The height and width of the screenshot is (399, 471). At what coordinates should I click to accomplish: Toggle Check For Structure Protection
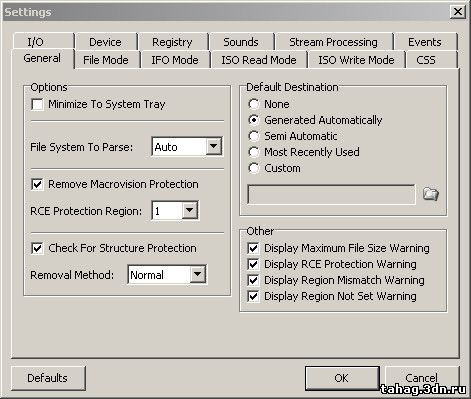pos(37,248)
